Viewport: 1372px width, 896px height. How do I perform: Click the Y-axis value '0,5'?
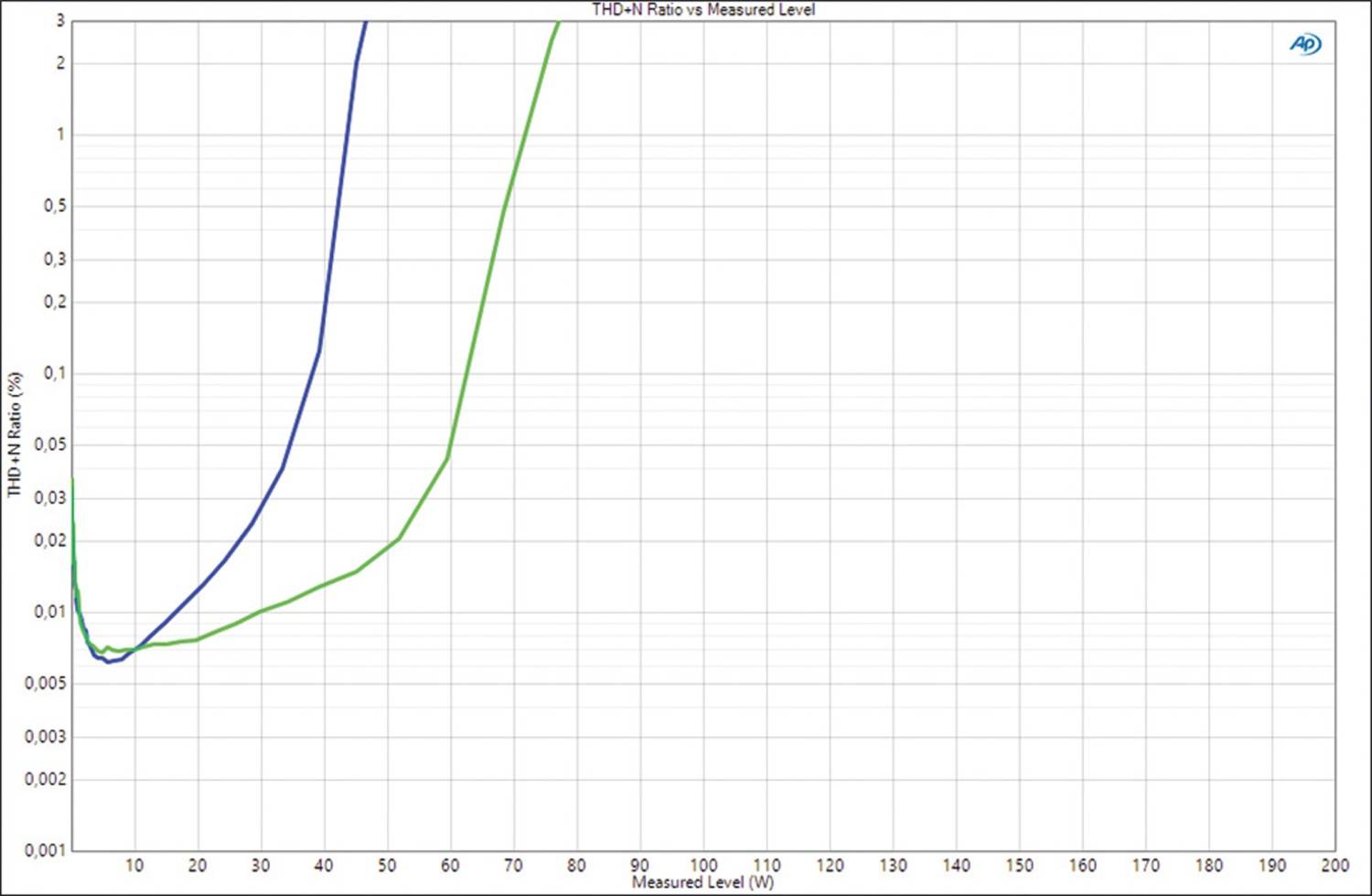55,207
